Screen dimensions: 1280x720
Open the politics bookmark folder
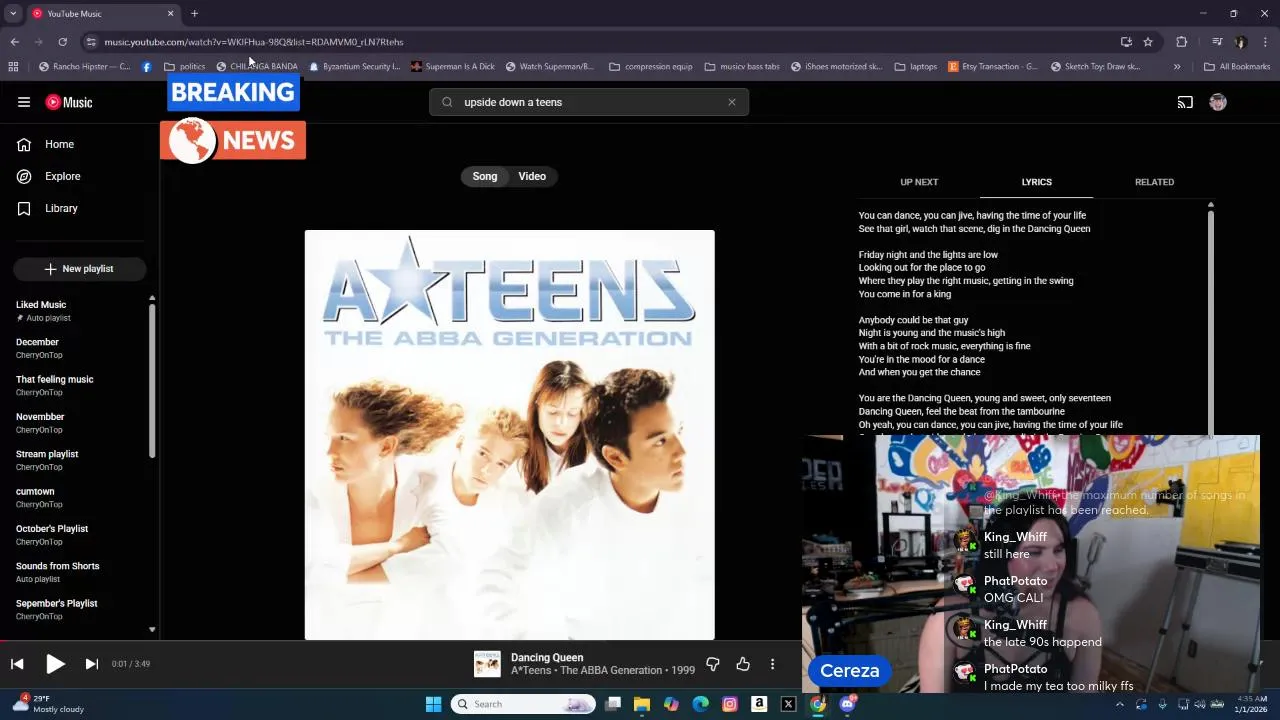(x=184, y=67)
